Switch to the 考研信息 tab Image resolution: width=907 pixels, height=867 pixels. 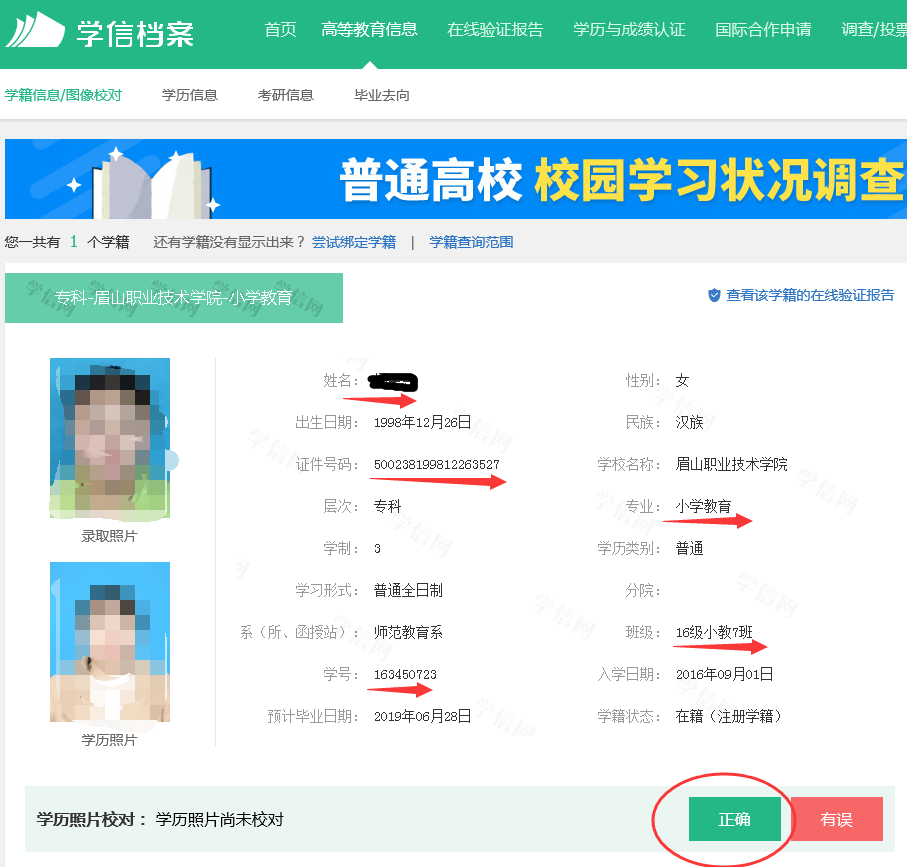click(x=286, y=95)
